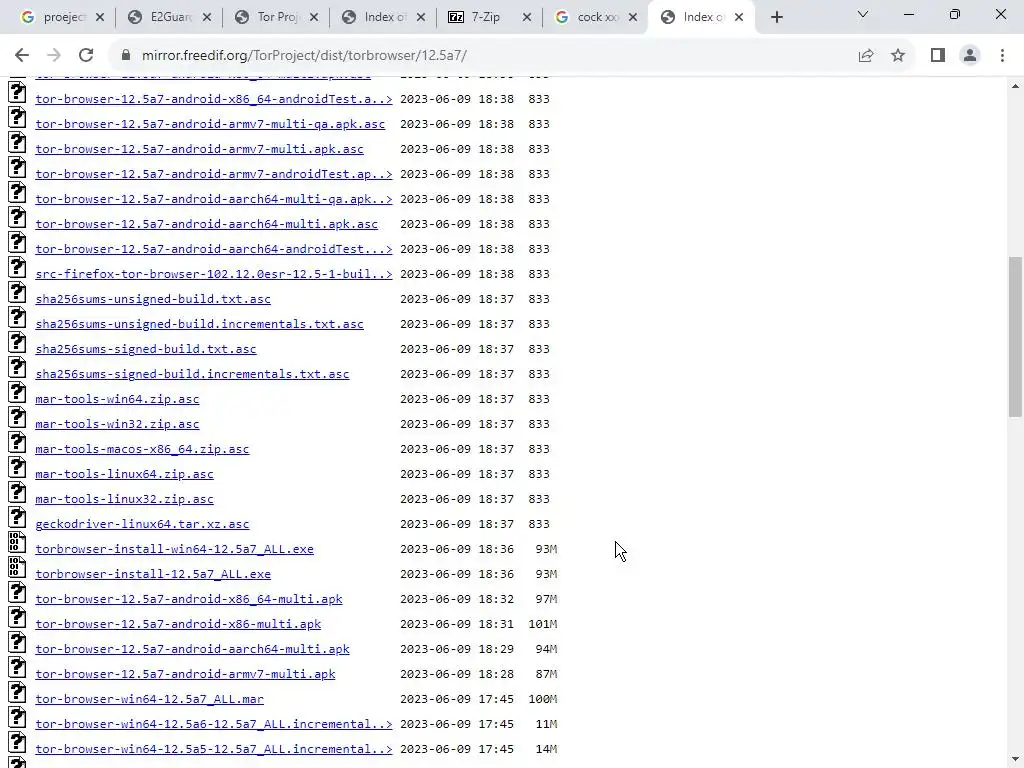1024x768 pixels.
Task: Open tor-browser-win64-12.5a7_ALL.mar link
Action: 150,699
